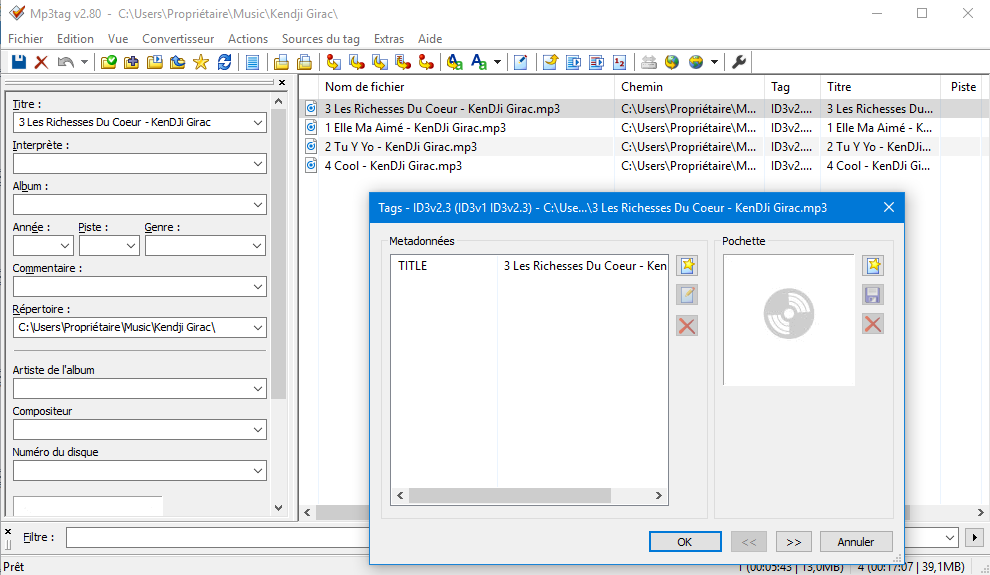Click Annuler to cancel the dialog
Viewport: 990px width, 575px height.
point(856,542)
